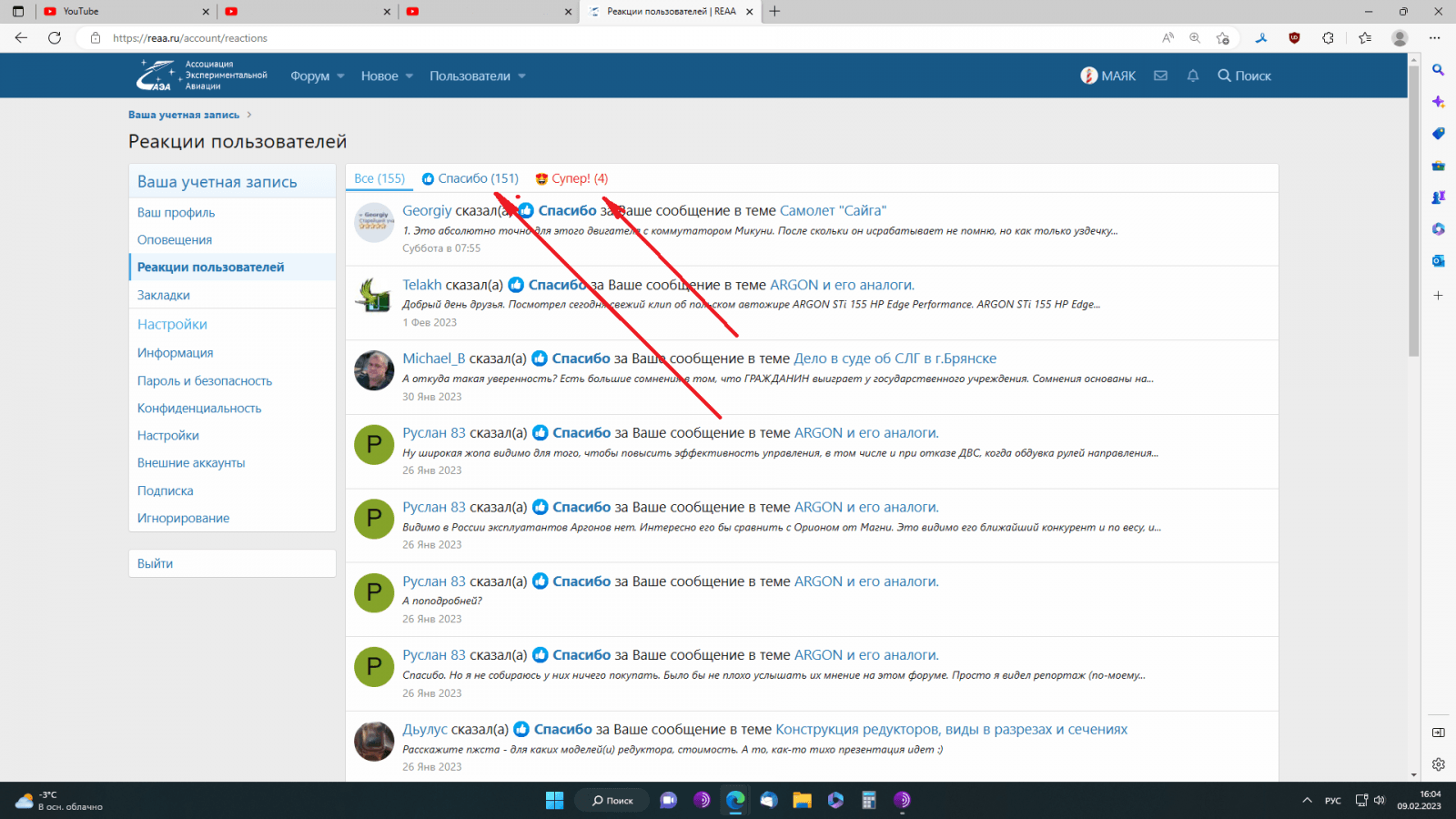The image size is (1456, 819).
Task: Show the Все (155) reactions tab
Action: click(379, 178)
